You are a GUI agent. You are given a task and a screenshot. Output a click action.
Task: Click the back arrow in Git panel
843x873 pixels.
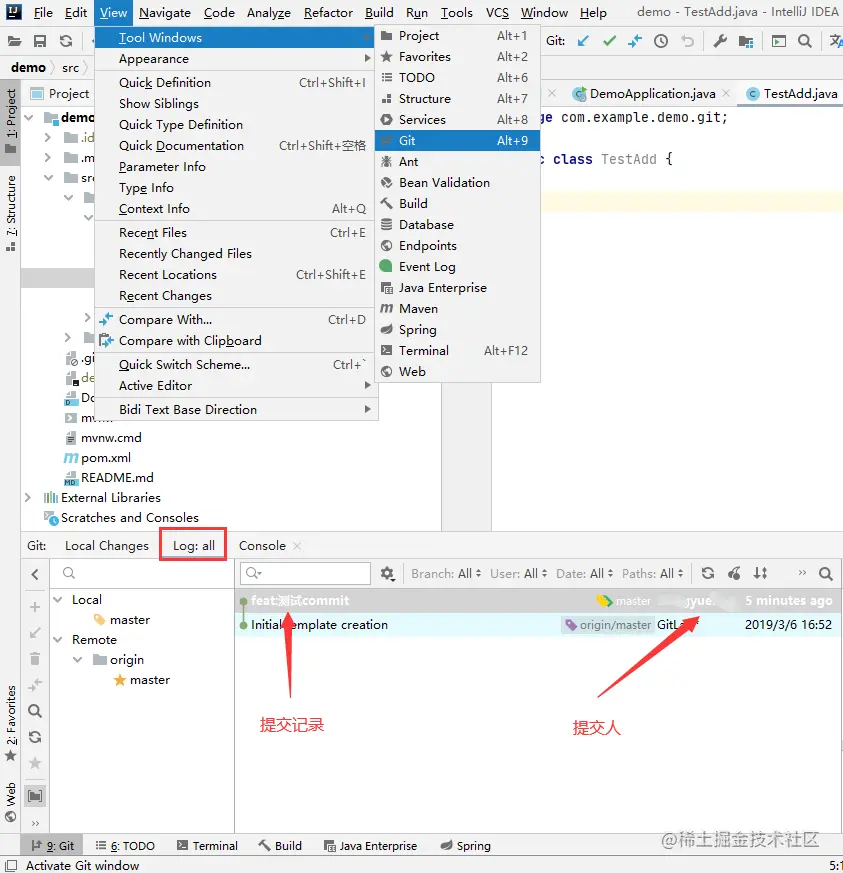[35, 574]
